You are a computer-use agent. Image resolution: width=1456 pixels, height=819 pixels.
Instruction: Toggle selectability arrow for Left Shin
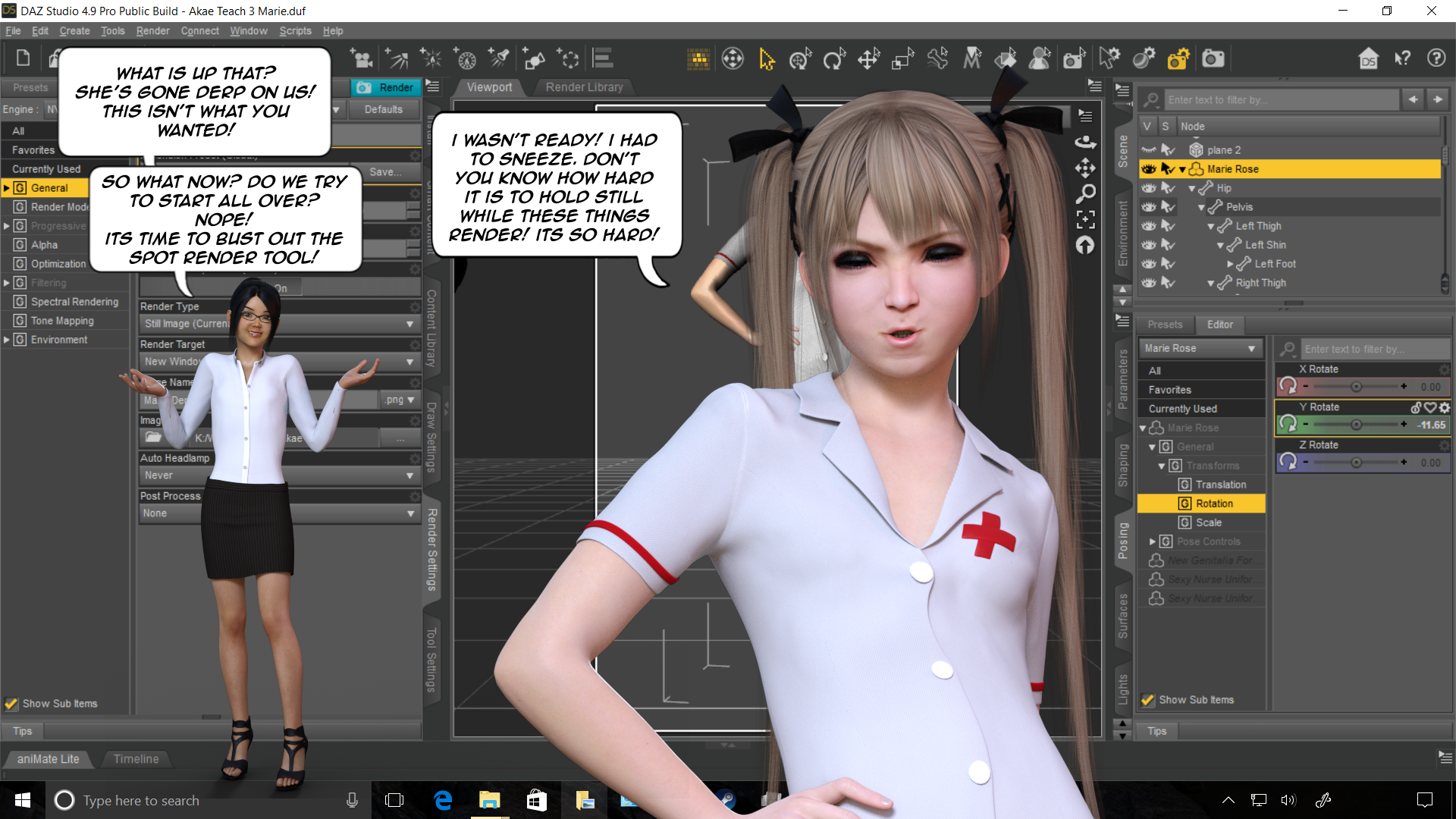[x=1168, y=245]
